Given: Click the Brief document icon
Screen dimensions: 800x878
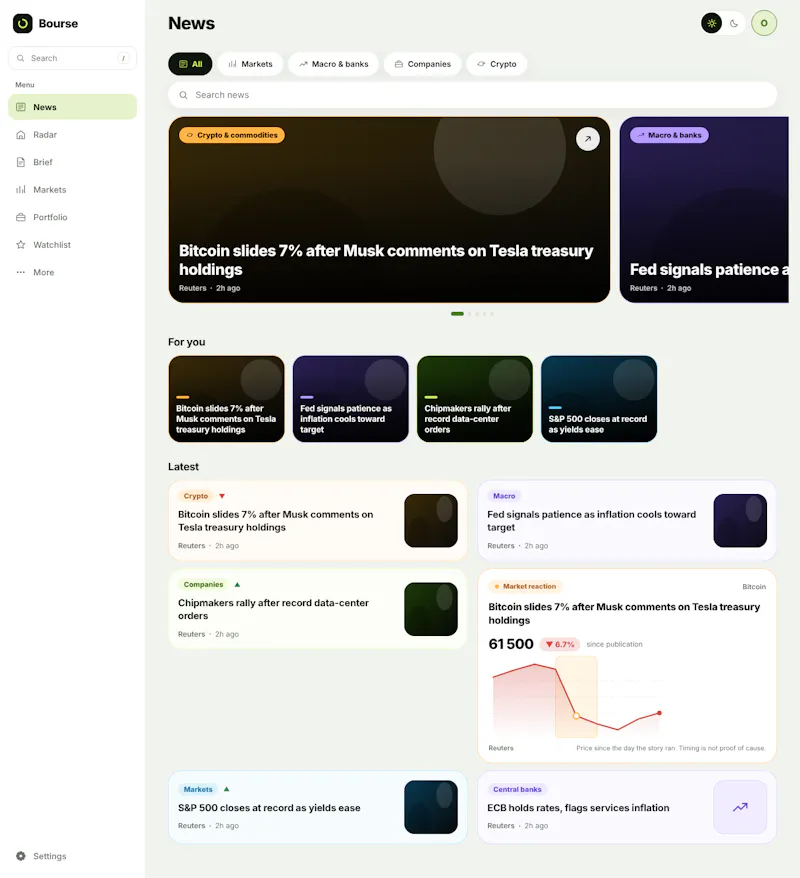Looking at the screenshot, I should pyautogui.click(x=21, y=162).
